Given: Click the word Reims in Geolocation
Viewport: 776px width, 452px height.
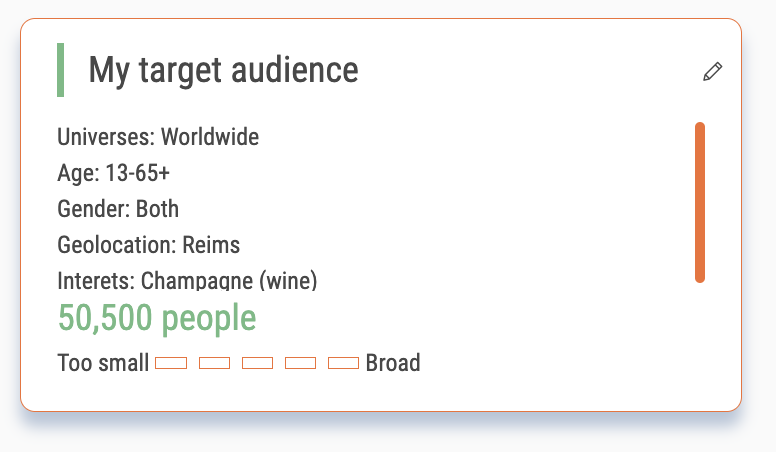Looking at the screenshot, I should (211, 245).
